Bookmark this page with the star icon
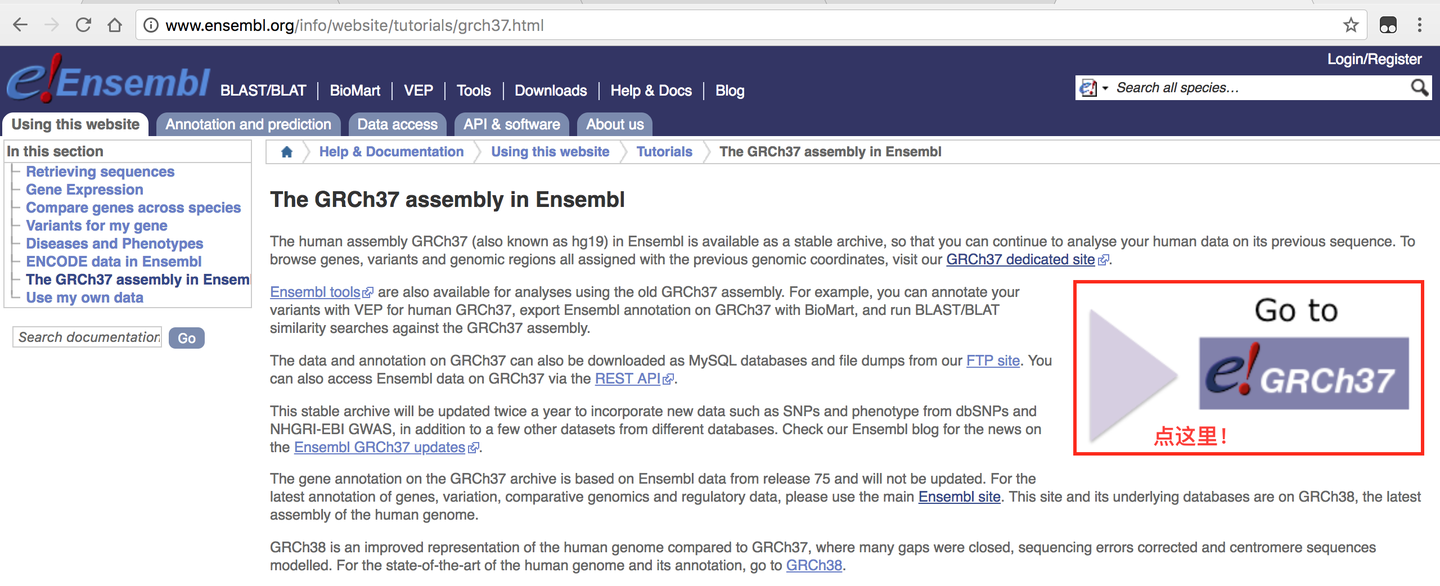The height and width of the screenshot is (586, 1440). click(x=1351, y=25)
